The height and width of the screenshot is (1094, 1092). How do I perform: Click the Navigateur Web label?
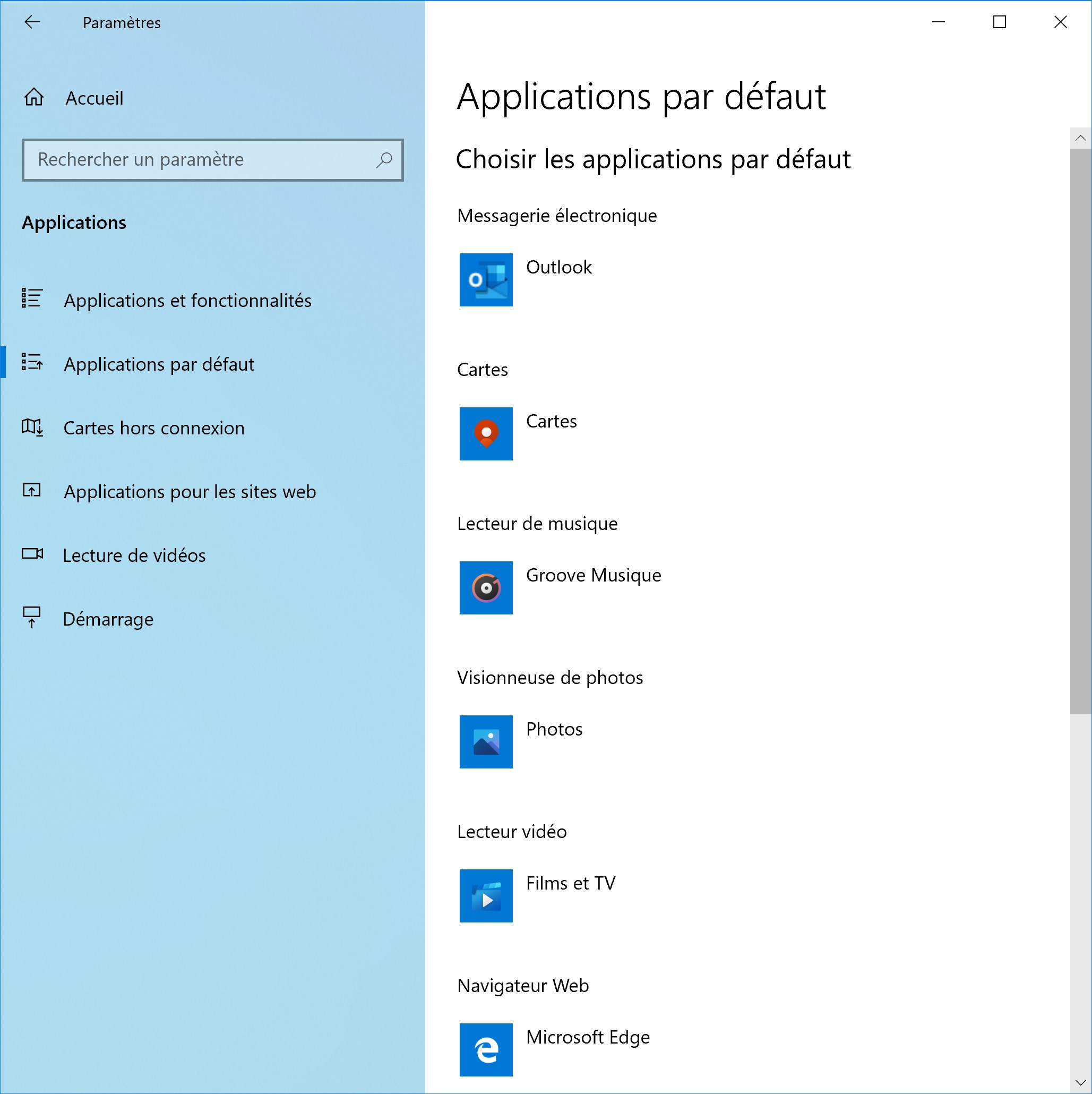coord(523,986)
